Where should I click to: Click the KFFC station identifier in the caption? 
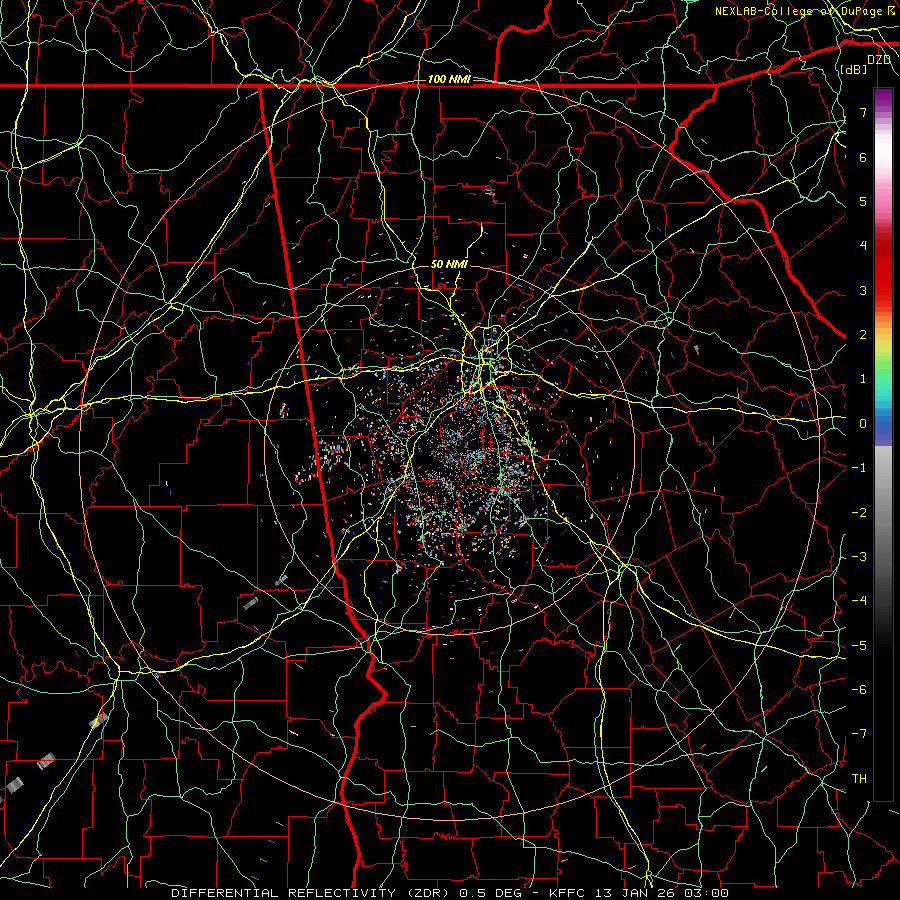[567, 893]
